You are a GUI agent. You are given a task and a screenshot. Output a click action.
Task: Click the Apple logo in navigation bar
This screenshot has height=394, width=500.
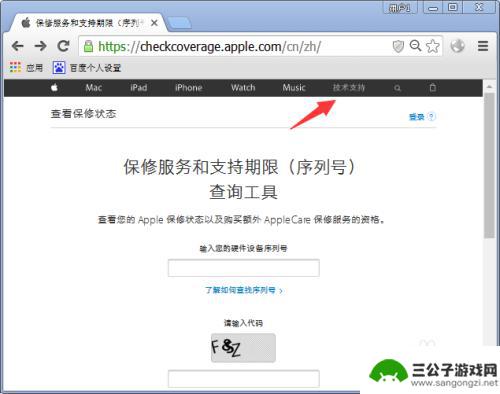(x=54, y=88)
